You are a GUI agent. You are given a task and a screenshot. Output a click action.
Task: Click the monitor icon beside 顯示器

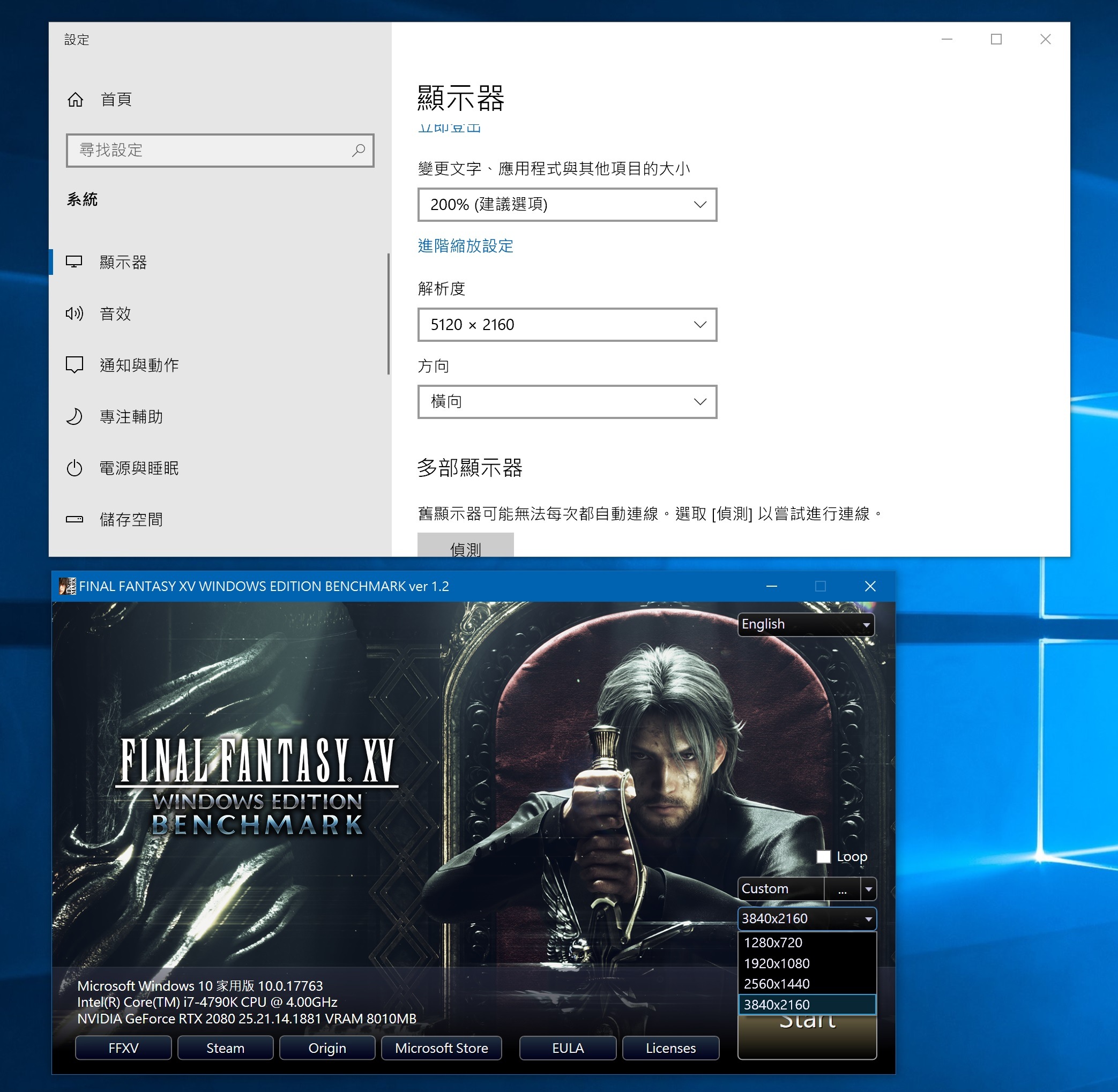74,262
